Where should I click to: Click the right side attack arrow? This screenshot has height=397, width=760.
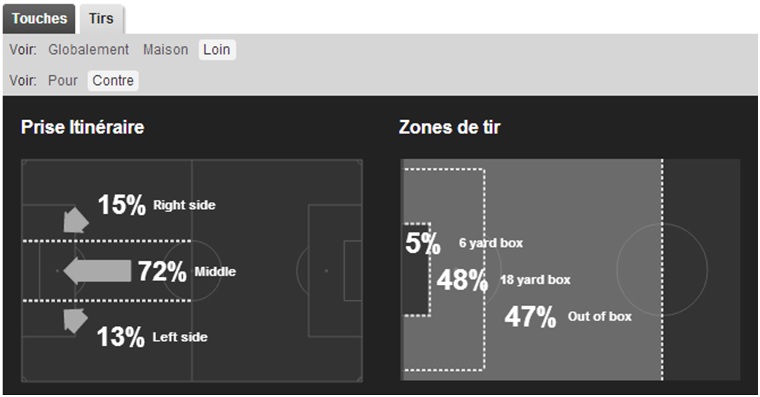76,220
